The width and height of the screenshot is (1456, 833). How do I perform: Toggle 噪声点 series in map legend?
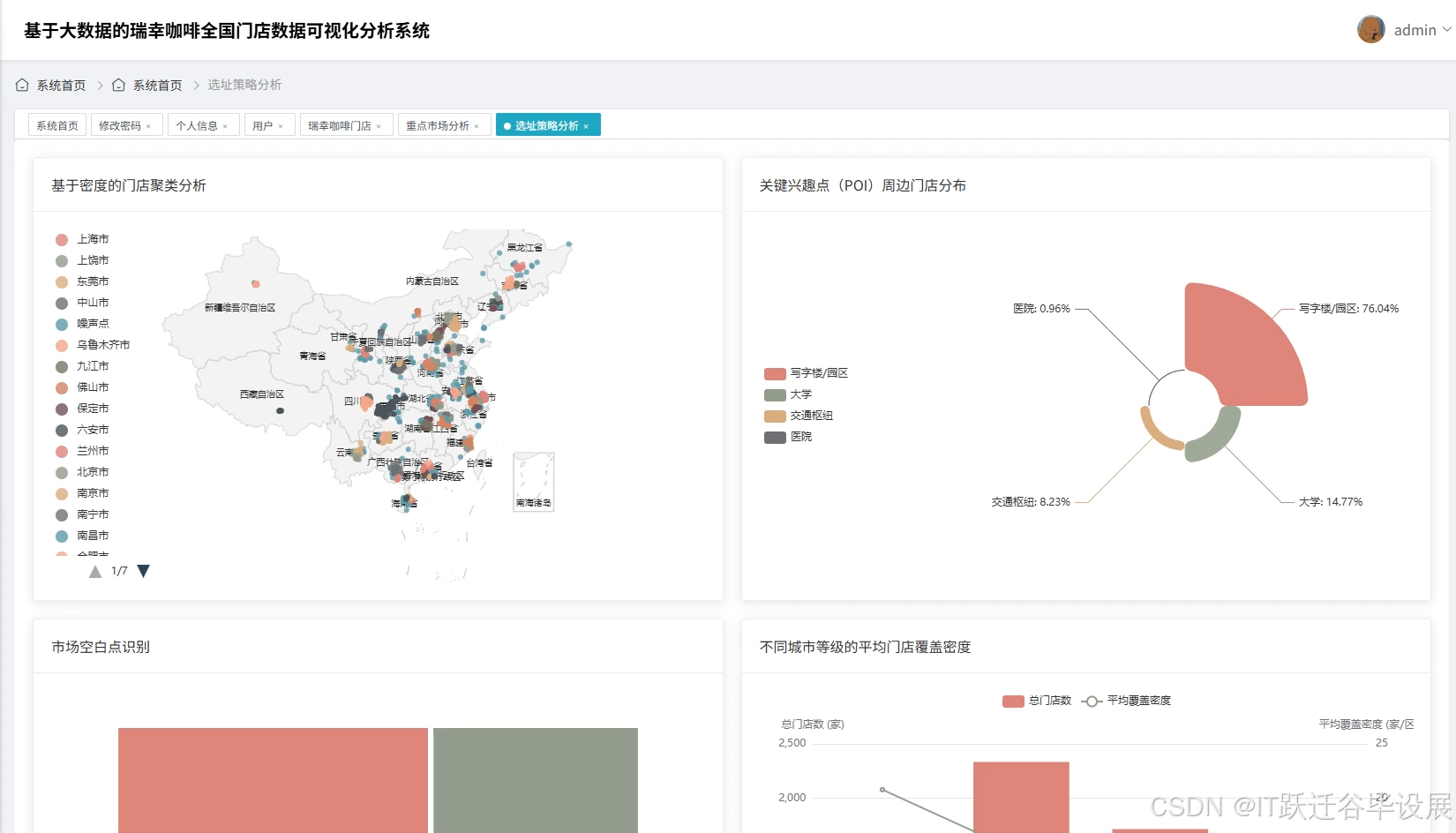(82, 324)
